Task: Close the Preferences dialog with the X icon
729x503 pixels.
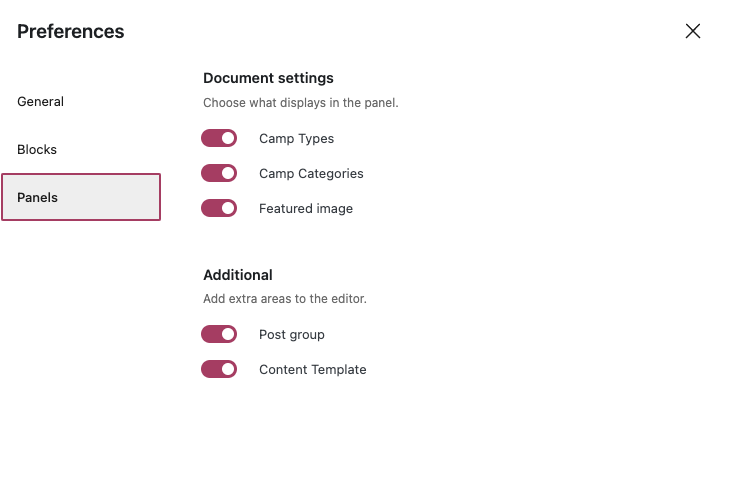Action: pos(693,31)
